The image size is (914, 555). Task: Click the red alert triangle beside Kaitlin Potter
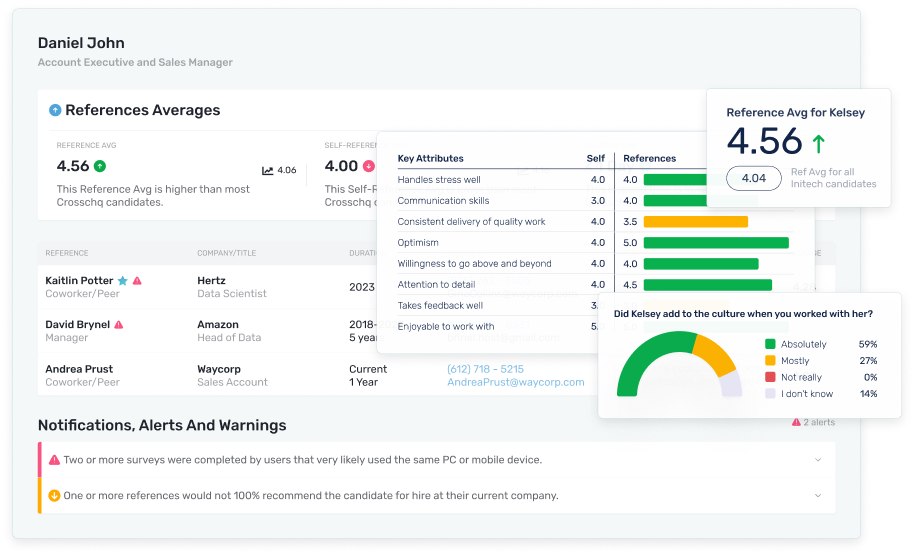pyautogui.click(x=138, y=281)
